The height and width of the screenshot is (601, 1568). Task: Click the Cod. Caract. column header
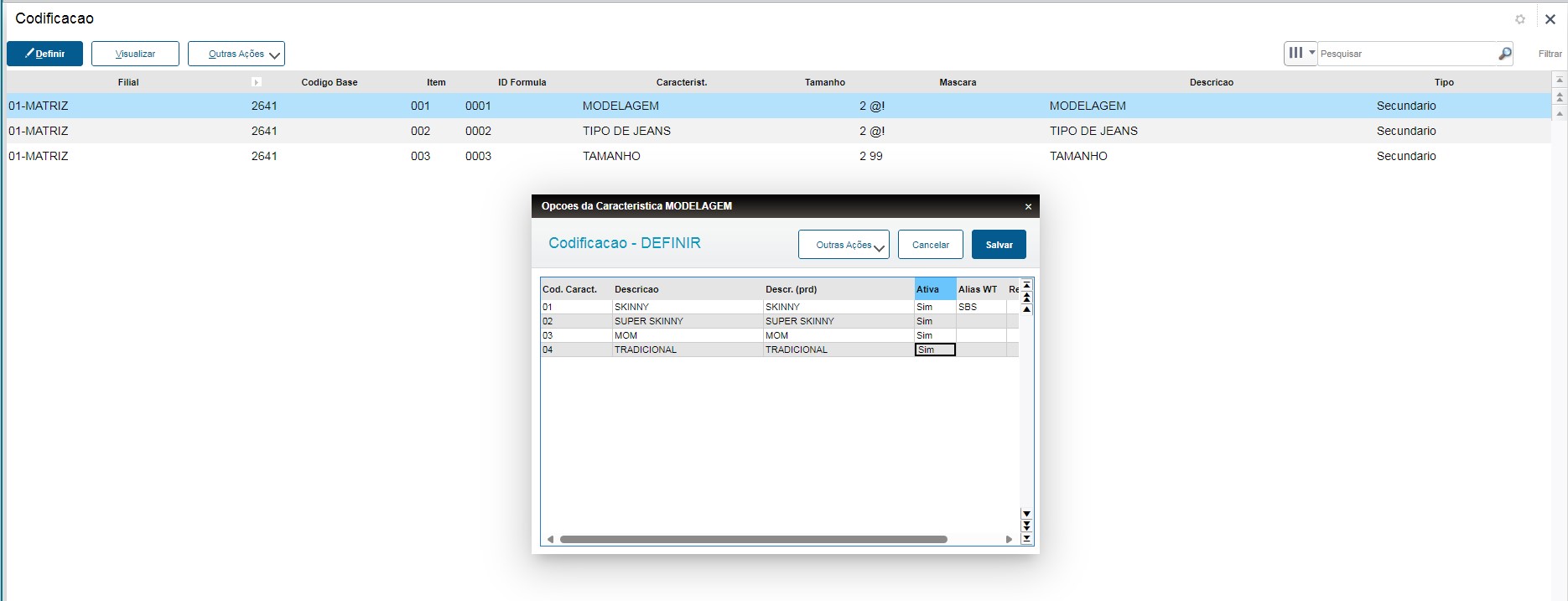pyautogui.click(x=576, y=289)
